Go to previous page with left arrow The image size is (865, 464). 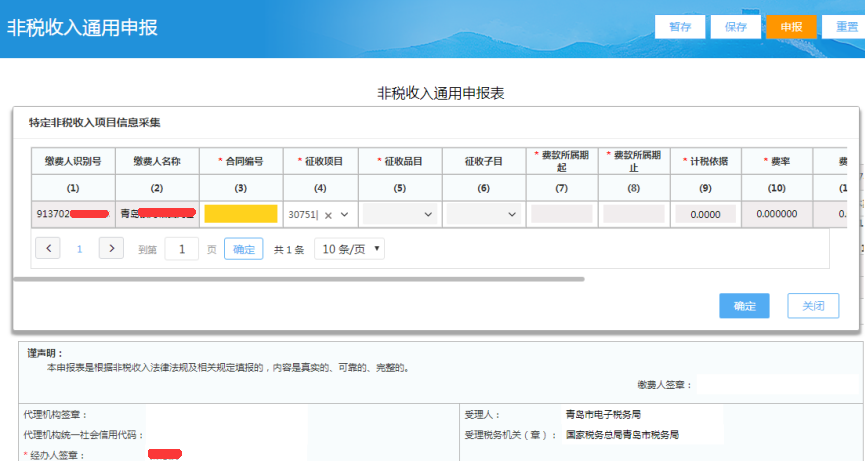click(x=47, y=249)
